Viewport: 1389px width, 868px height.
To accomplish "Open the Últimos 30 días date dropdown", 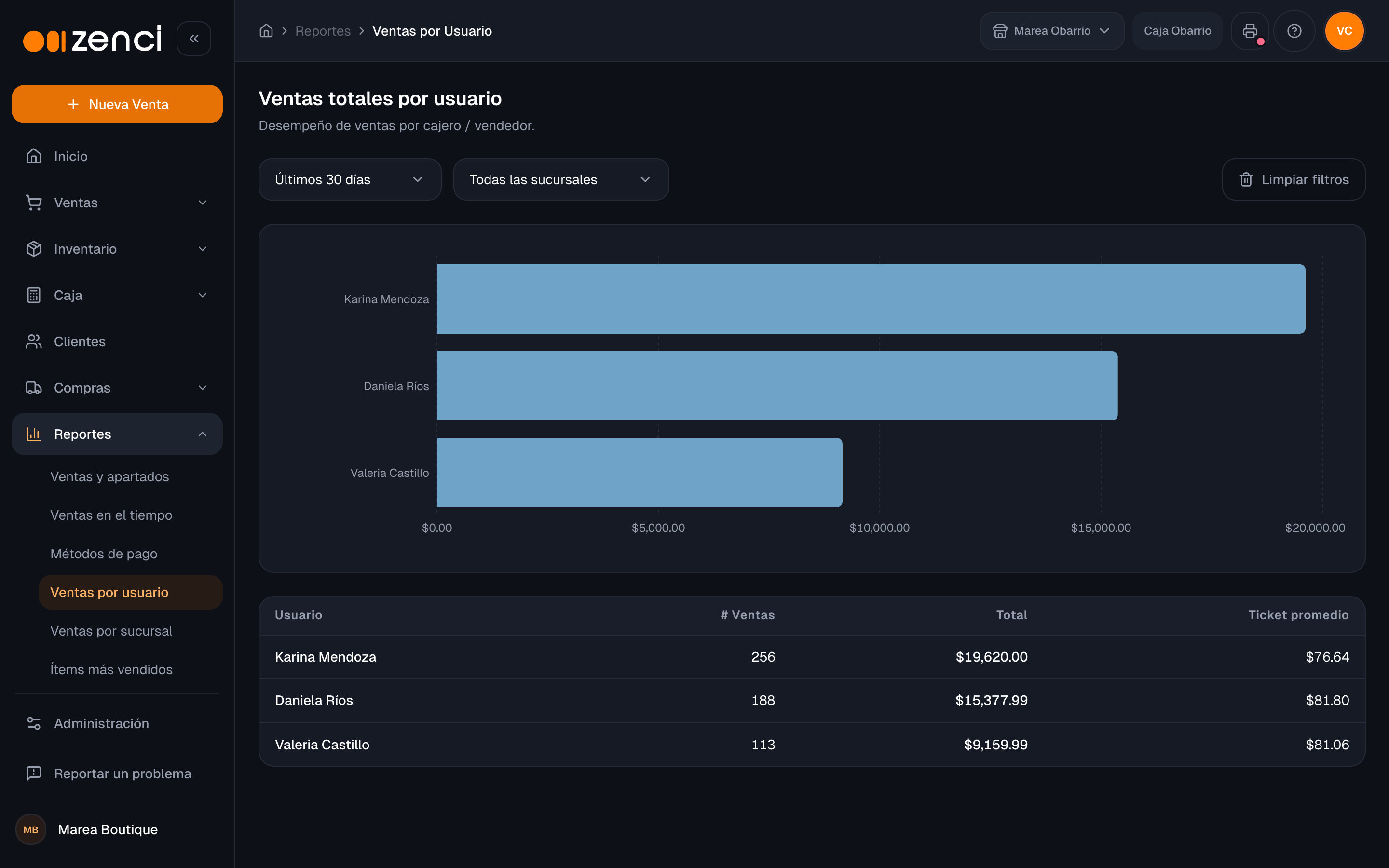I will pos(350,180).
